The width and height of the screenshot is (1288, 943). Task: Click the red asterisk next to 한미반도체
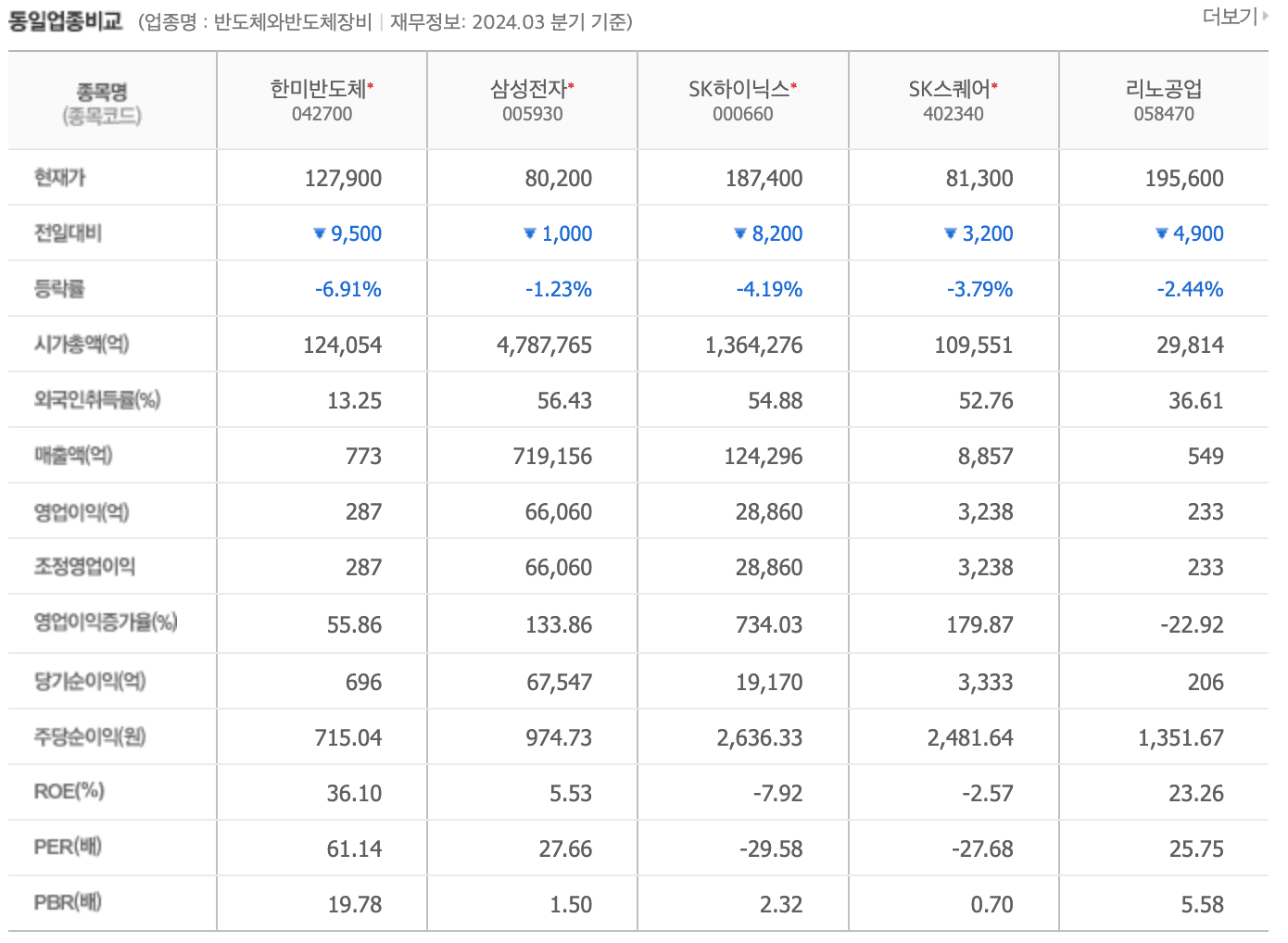[371, 84]
